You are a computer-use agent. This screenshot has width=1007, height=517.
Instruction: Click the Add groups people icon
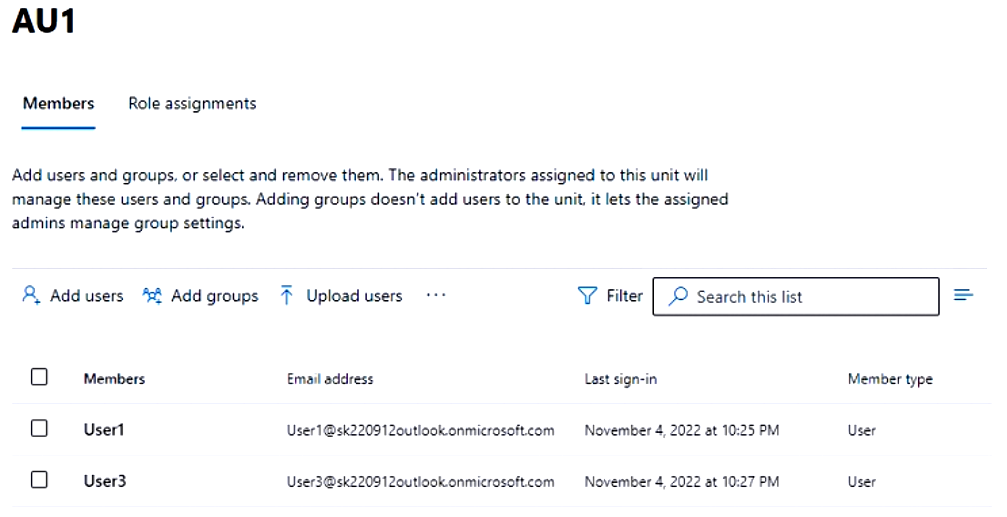pos(152,296)
